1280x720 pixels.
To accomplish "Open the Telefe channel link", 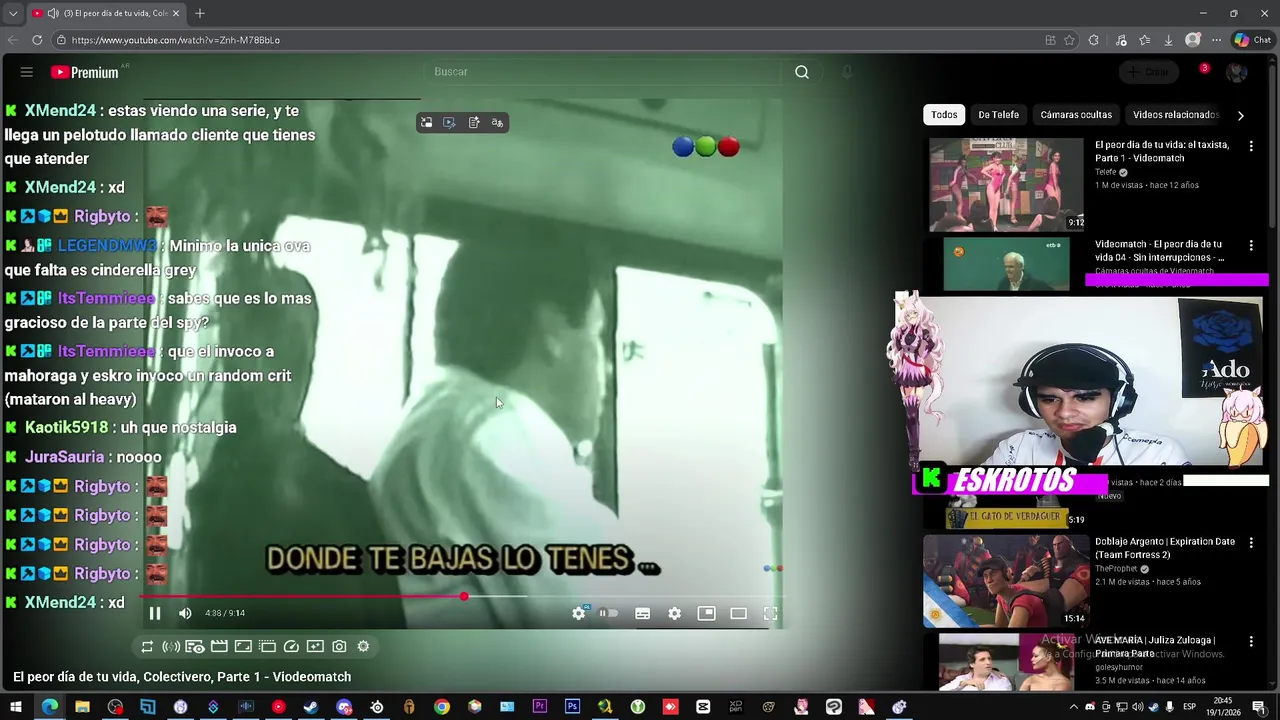I will click(1105, 172).
